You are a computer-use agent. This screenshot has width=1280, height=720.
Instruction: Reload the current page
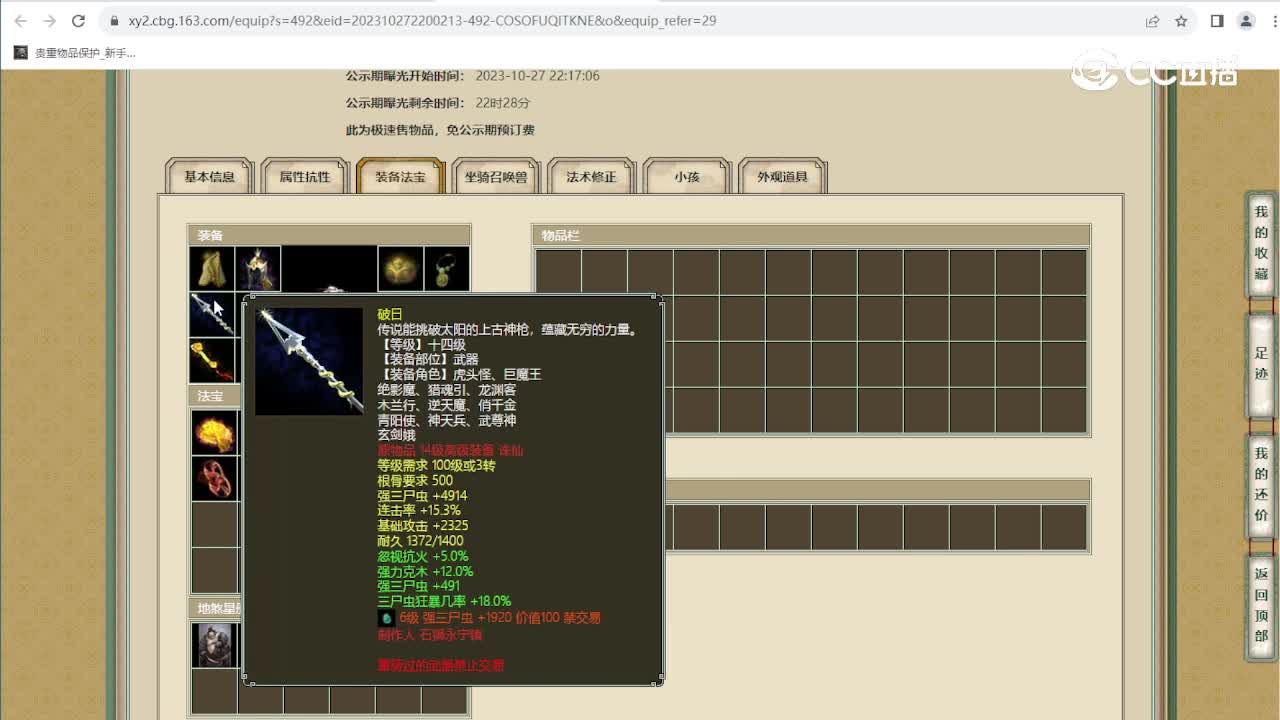[79, 20]
